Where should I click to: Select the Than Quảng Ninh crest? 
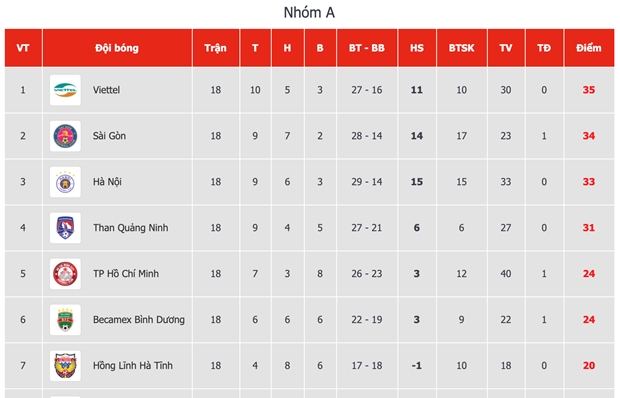(x=65, y=228)
